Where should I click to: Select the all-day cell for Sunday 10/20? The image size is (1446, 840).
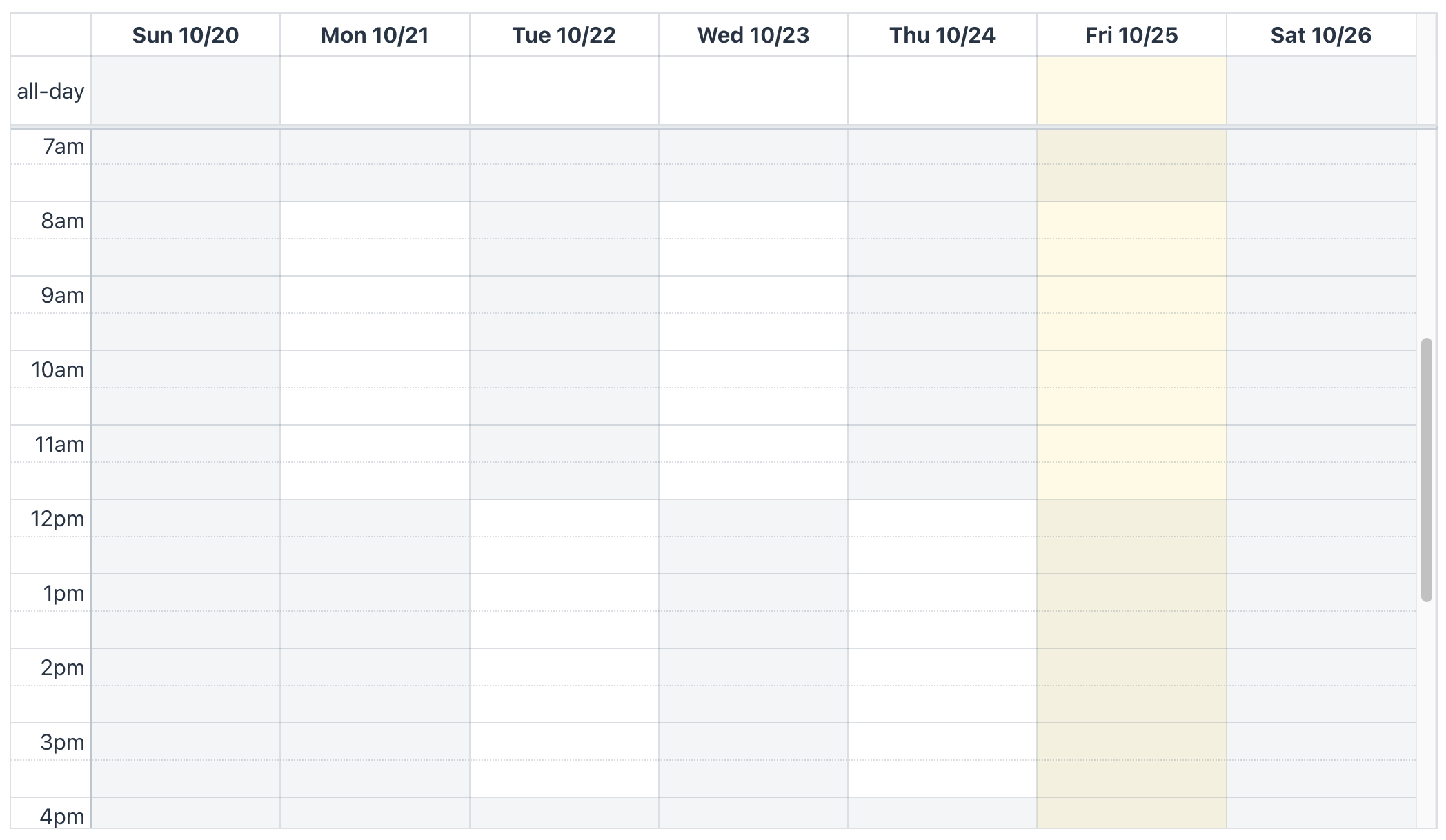(x=185, y=90)
